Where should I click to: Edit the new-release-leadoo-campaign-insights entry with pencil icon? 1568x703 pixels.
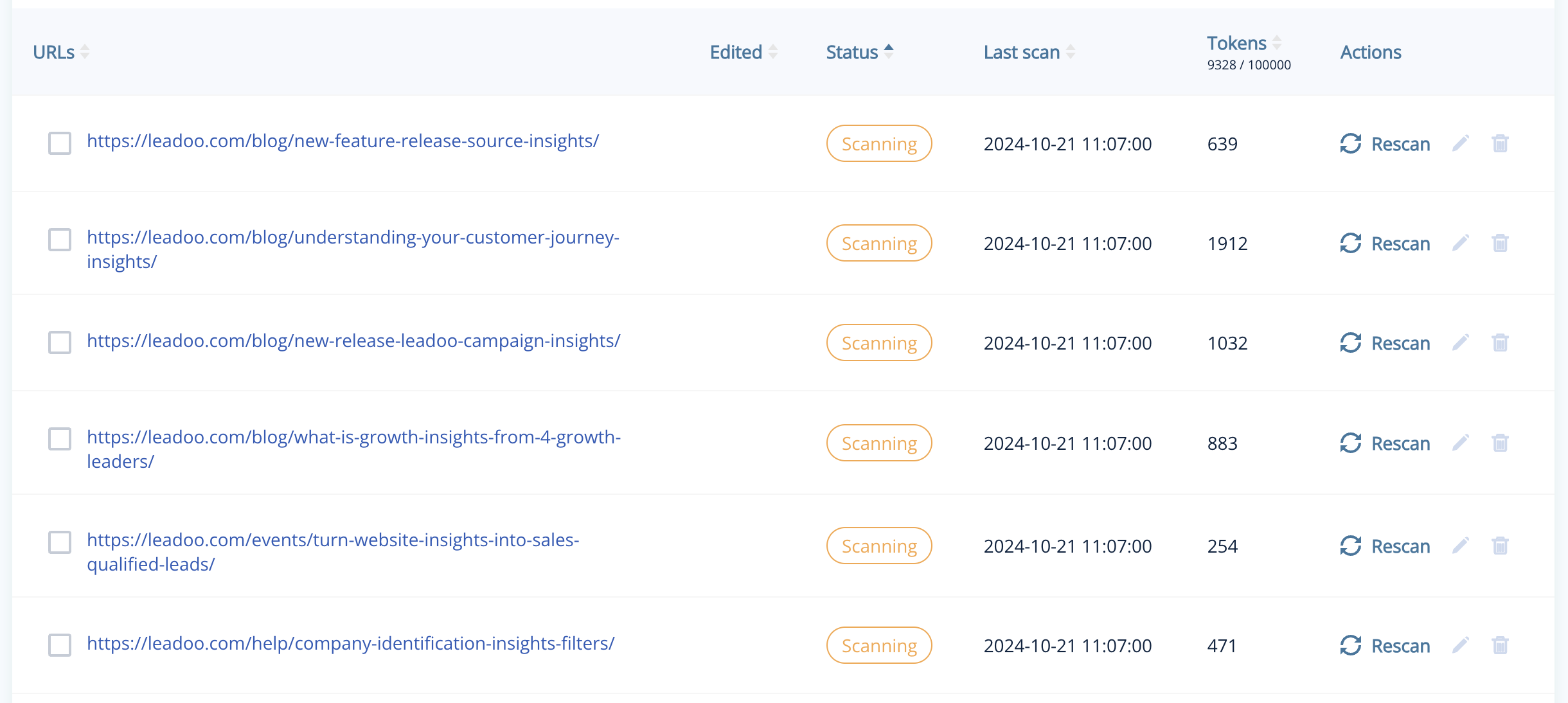tap(1461, 343)
